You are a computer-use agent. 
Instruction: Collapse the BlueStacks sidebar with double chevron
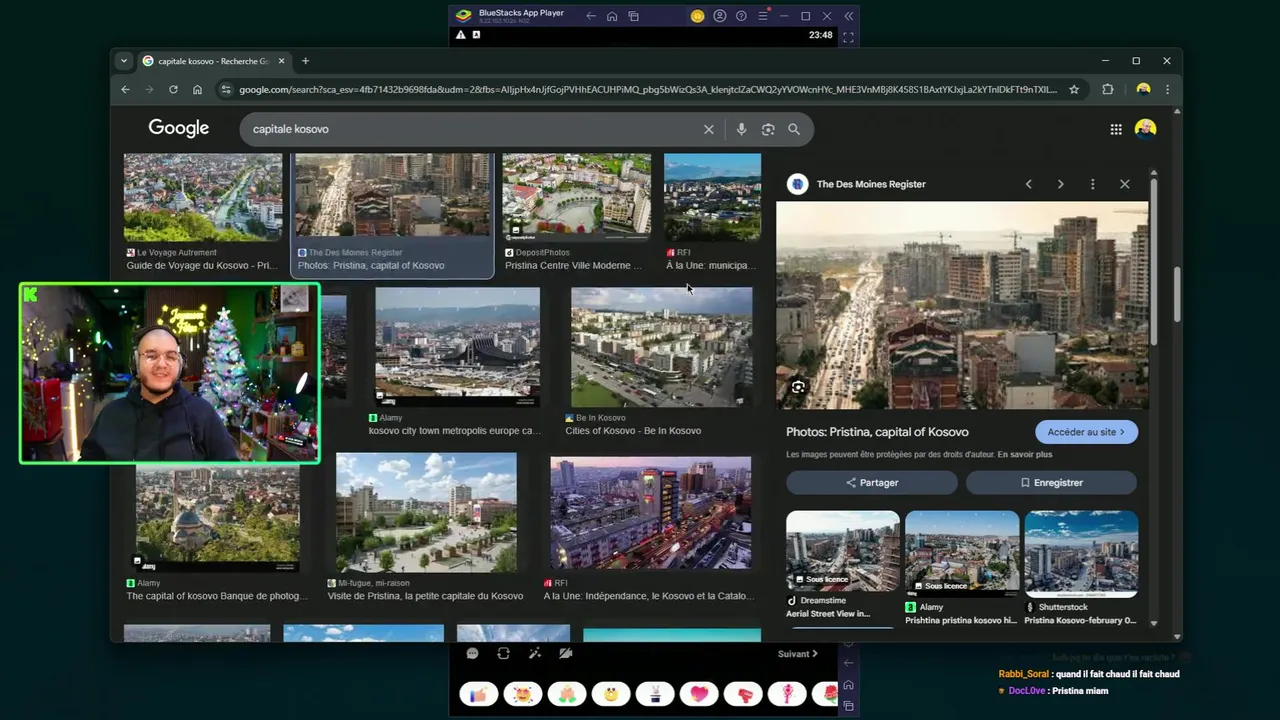pyautogui.click(x=849, y=16)
